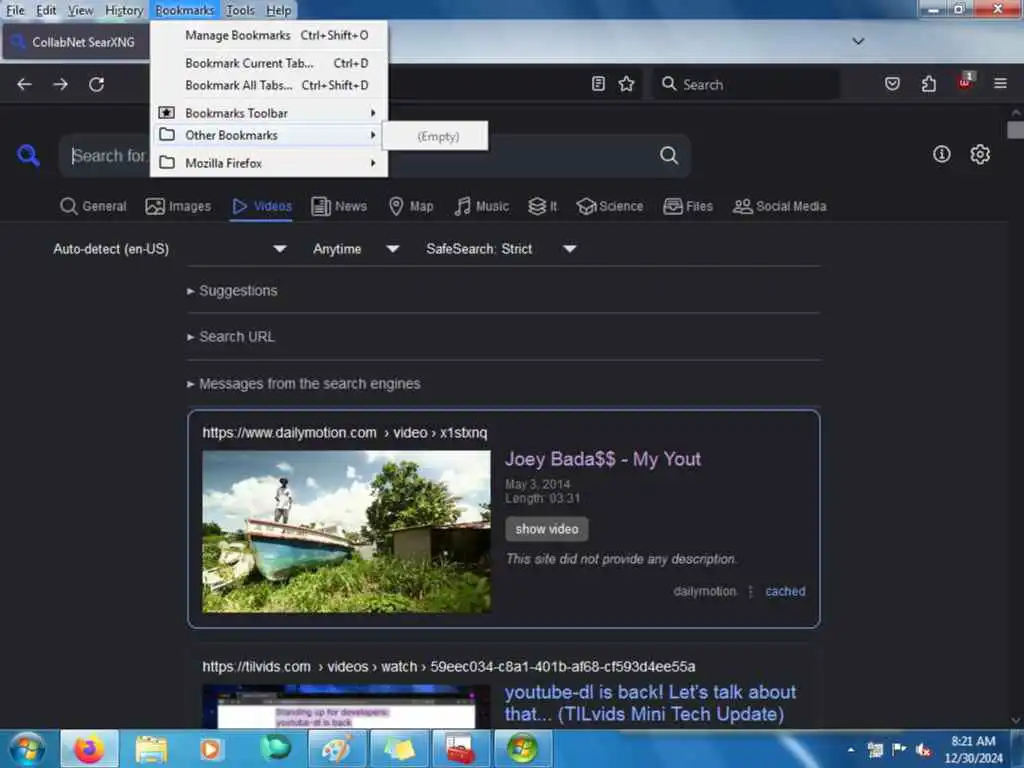The width and height of the screenshot is (1024, 768).
Task: Open the dailymotion.com result URL
Action: (344, 433)
